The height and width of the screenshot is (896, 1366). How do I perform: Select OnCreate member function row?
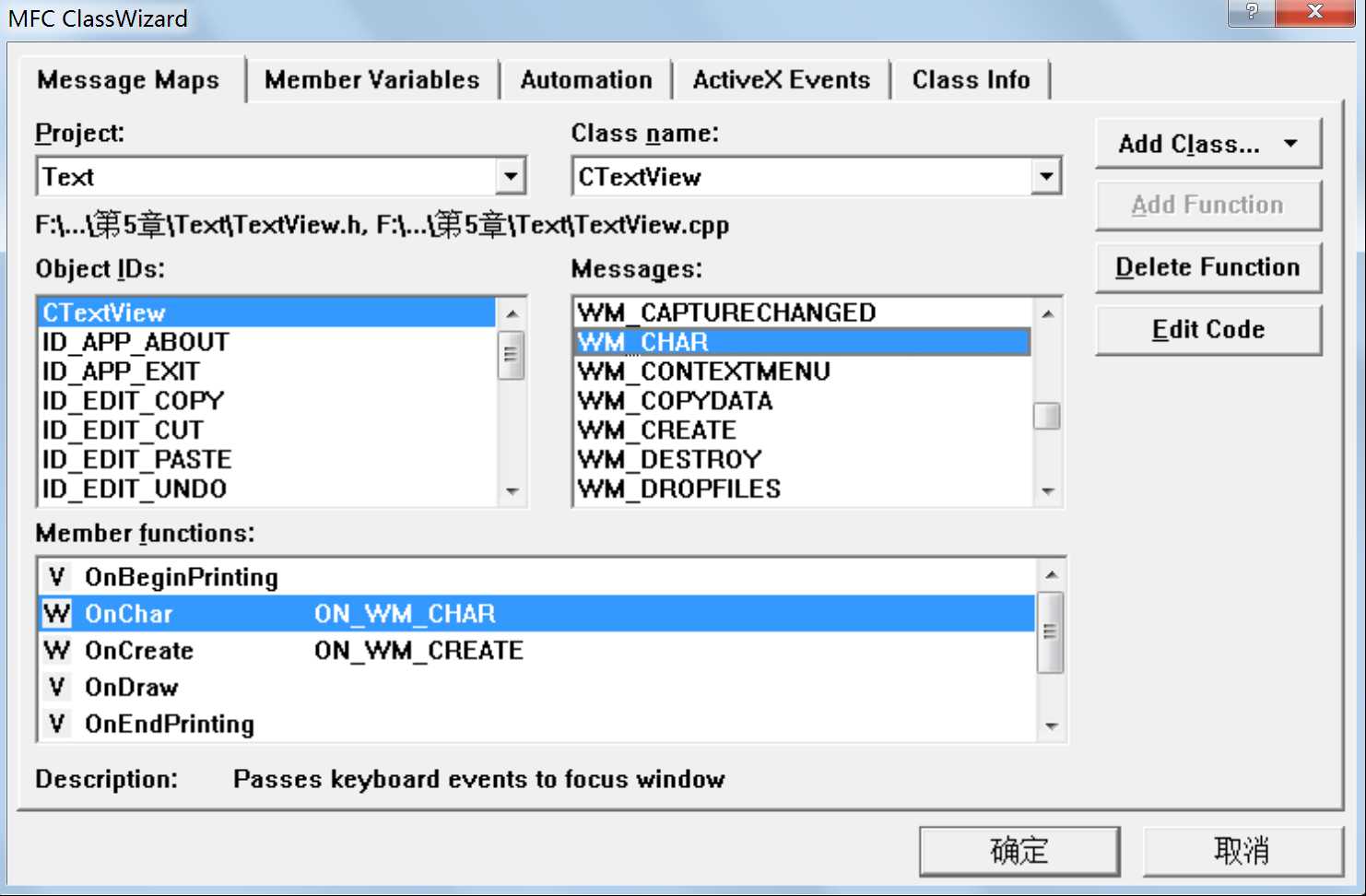pyautogui.click(x=537, y=651)
